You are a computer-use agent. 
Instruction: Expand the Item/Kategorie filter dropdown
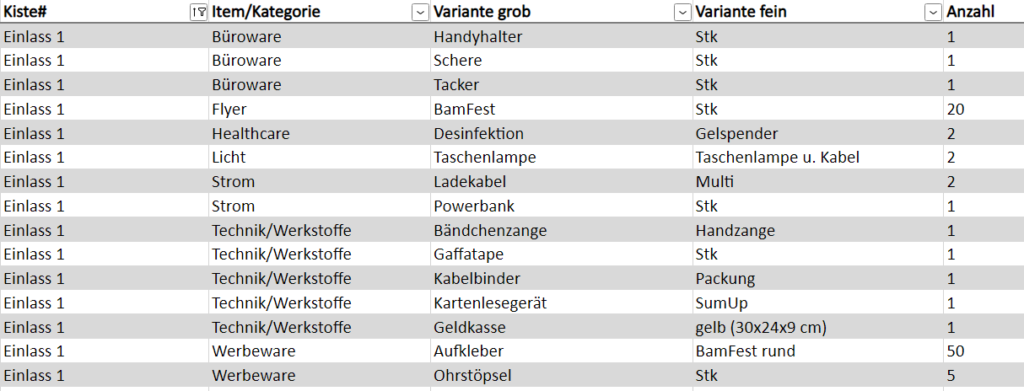pyautogui.click(x=420, y=12)
